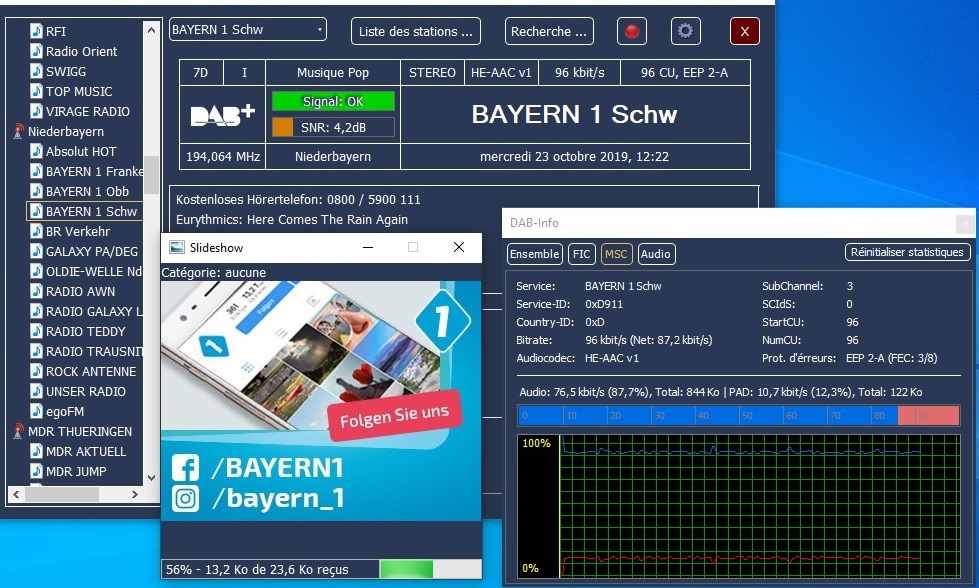The width and height of the screenshot is (979, 588).
Task: Select RADIO AWN station
Action: (80, 291)
